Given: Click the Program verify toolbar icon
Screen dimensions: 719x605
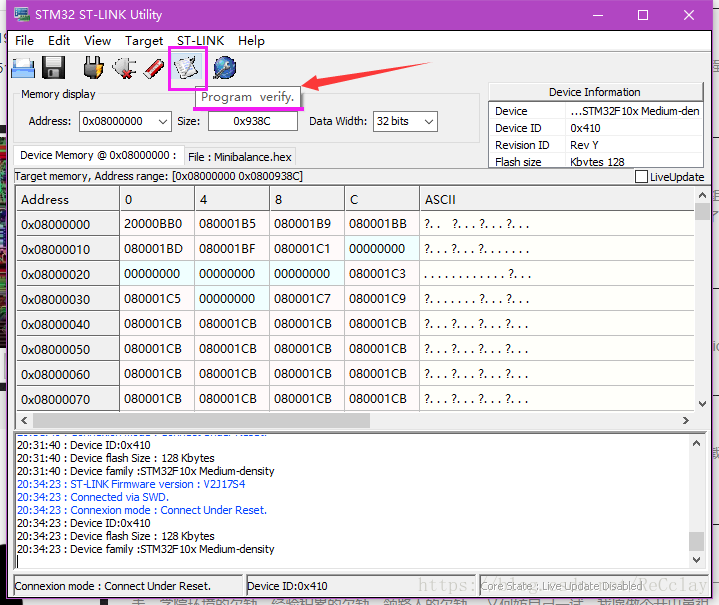Looking at the screenshot, I should (187, 68).
